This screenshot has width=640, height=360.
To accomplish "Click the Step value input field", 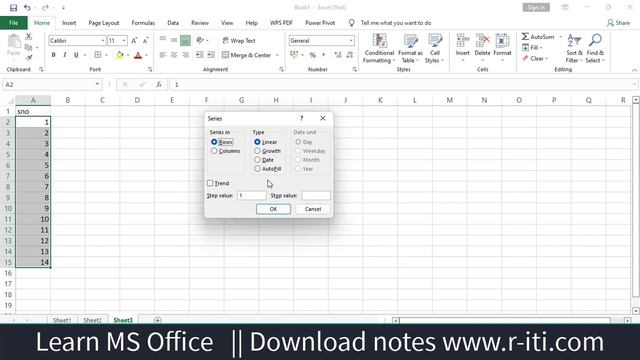I will point(252,196).
